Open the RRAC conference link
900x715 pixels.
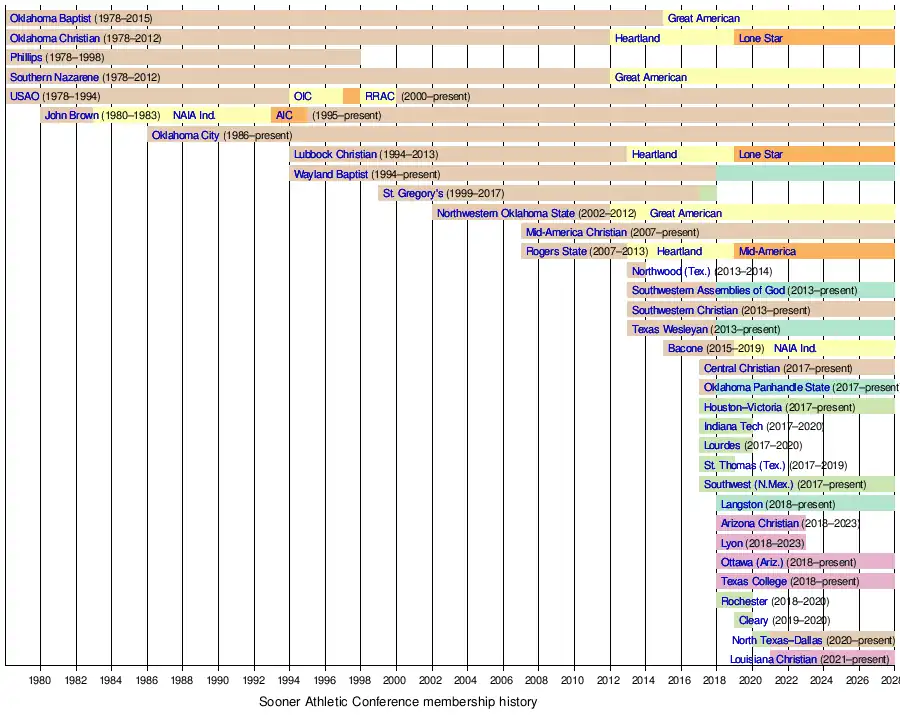pyautogui.click(x=380, y=96)
